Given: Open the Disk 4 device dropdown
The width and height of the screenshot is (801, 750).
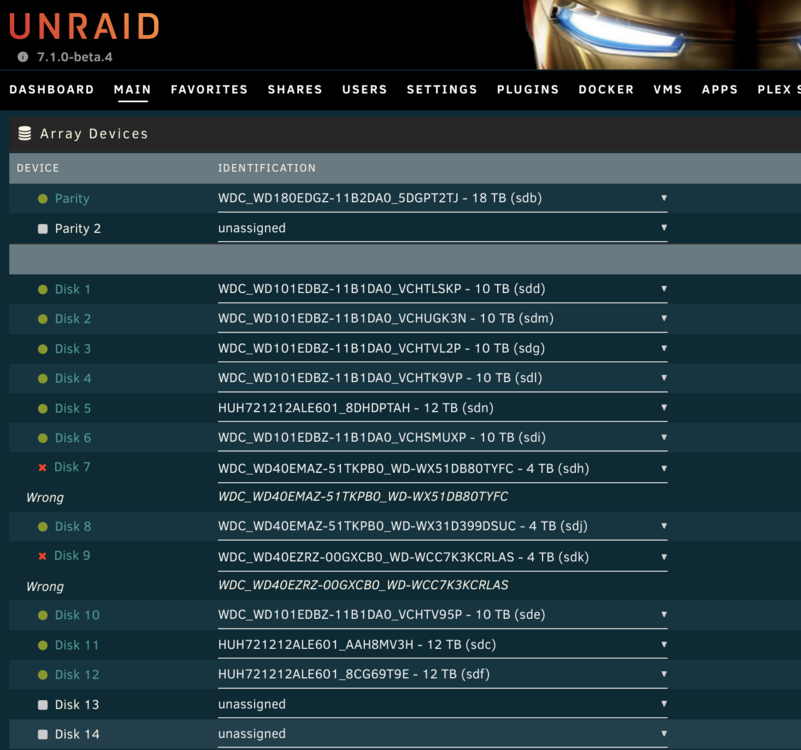Looking at the screenshot, I should point(442,378).
